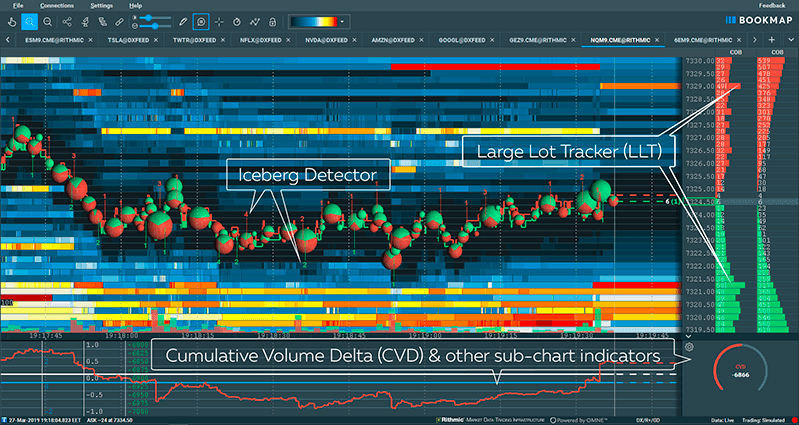
Task: Toggle the padlock lock icon
Action: 273,22
